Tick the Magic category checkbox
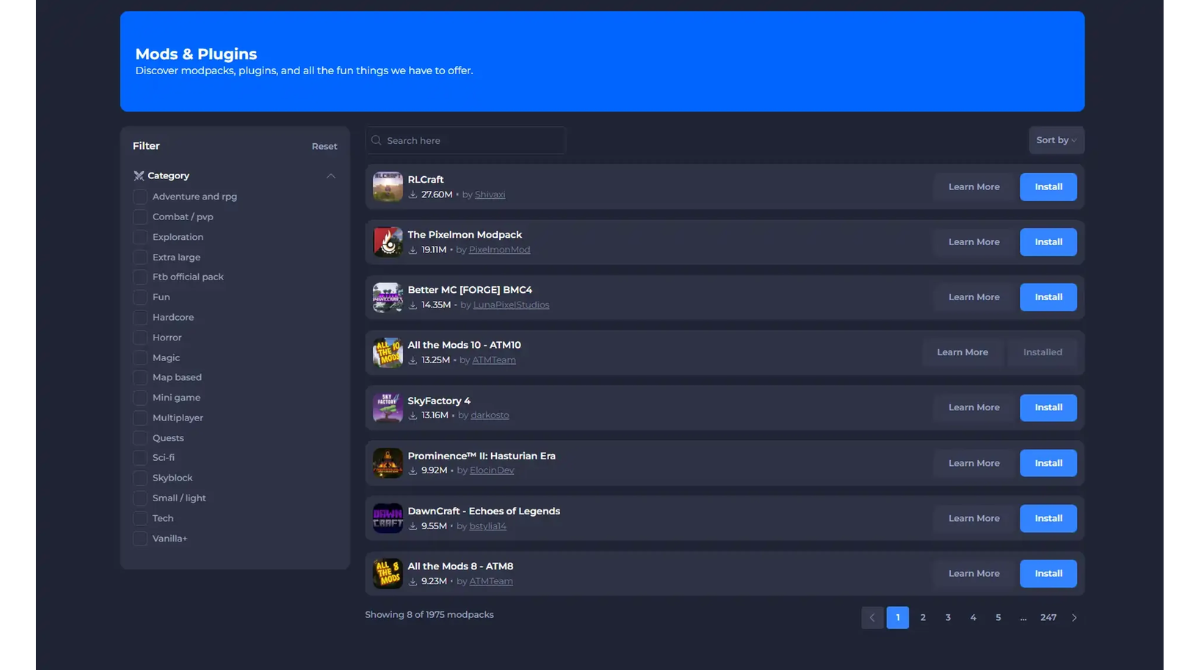1200x670 pixels. [x=140, y=357]
